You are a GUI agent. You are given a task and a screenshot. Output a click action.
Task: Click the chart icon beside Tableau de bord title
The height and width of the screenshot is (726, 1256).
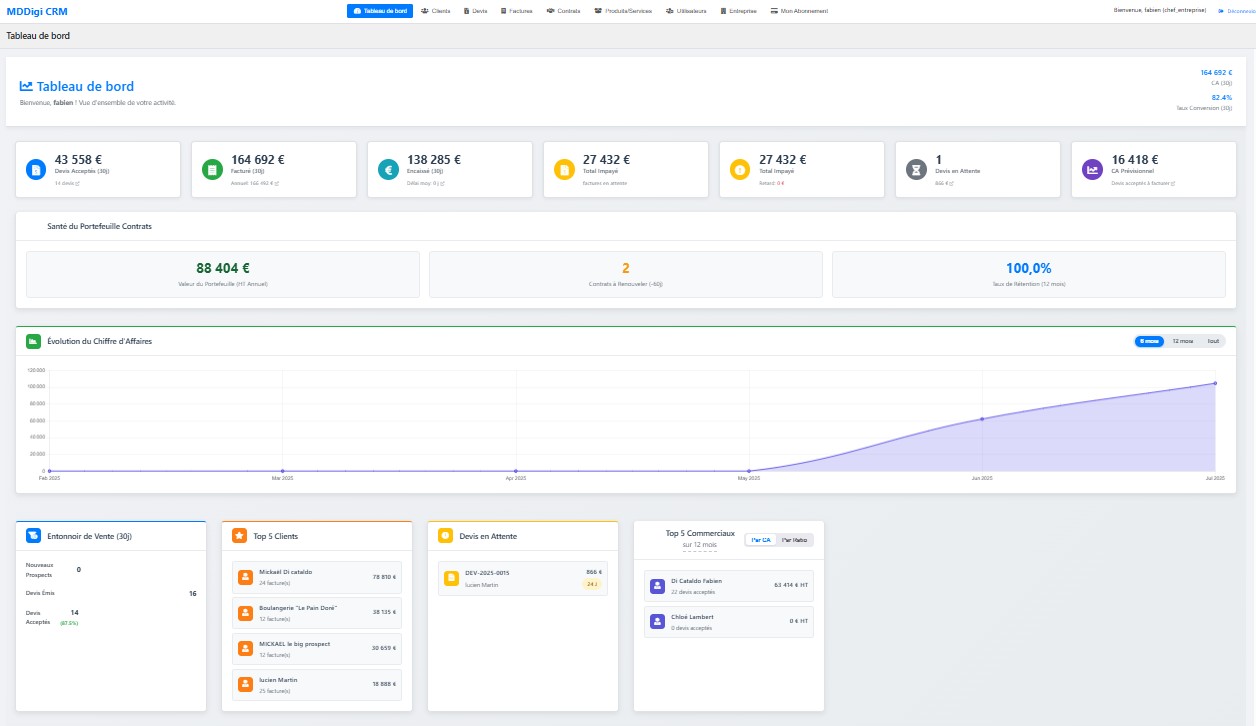26,87
